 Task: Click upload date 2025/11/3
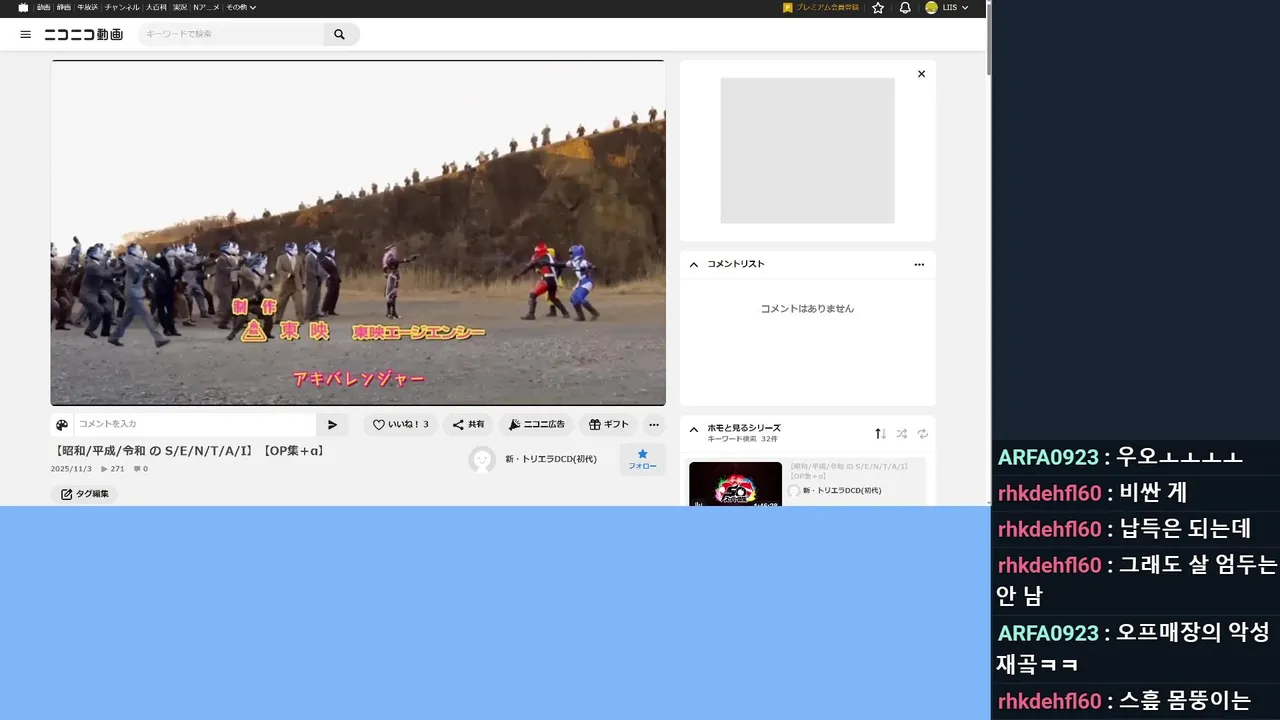click(71, 468)
